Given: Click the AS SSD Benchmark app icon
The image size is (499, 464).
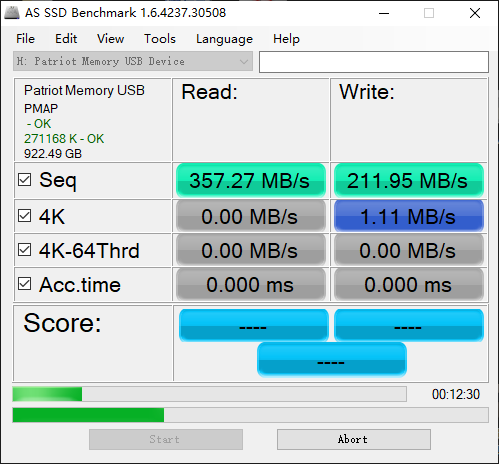Looking at the screenshot, I should pyautogui.click(x=11, y=13).
